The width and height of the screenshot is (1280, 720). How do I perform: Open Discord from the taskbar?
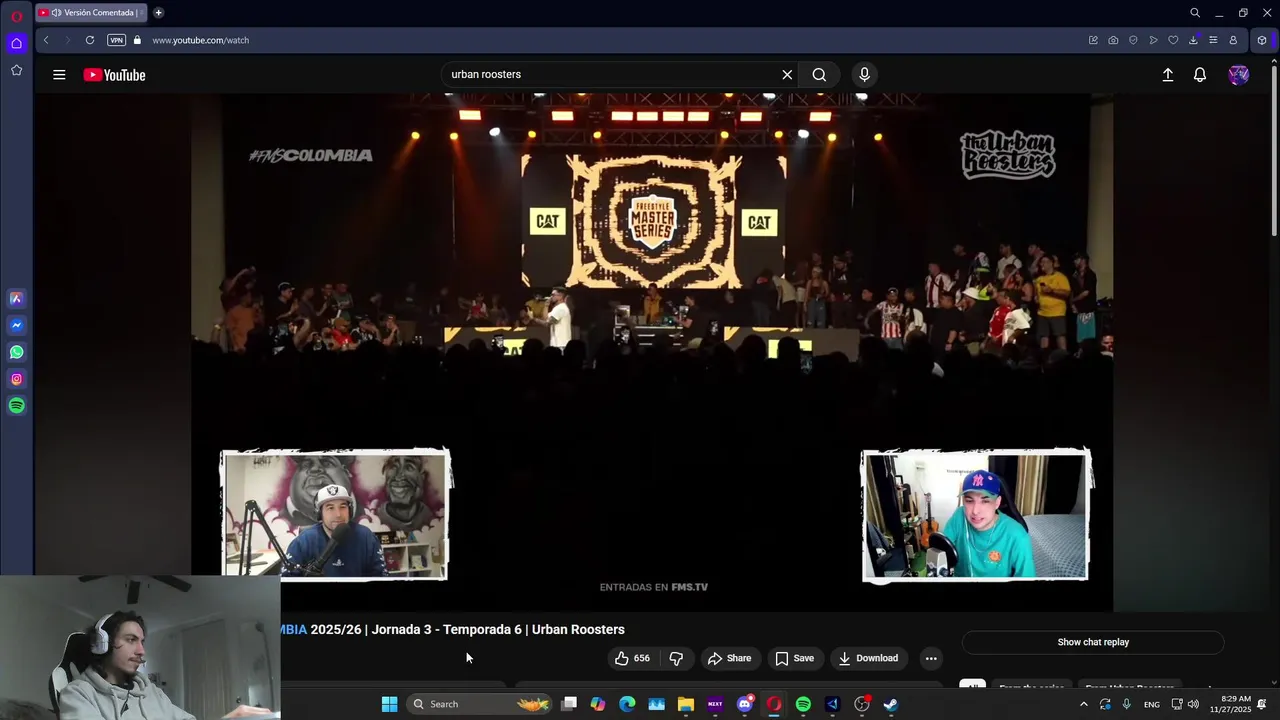click(745, 704)
